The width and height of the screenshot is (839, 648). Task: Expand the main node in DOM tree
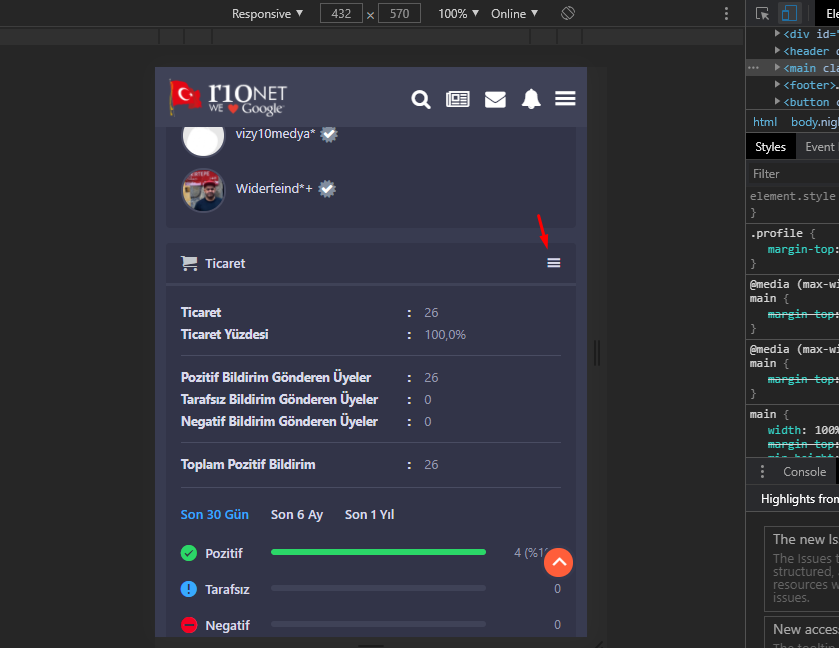[x=777, y=67]
